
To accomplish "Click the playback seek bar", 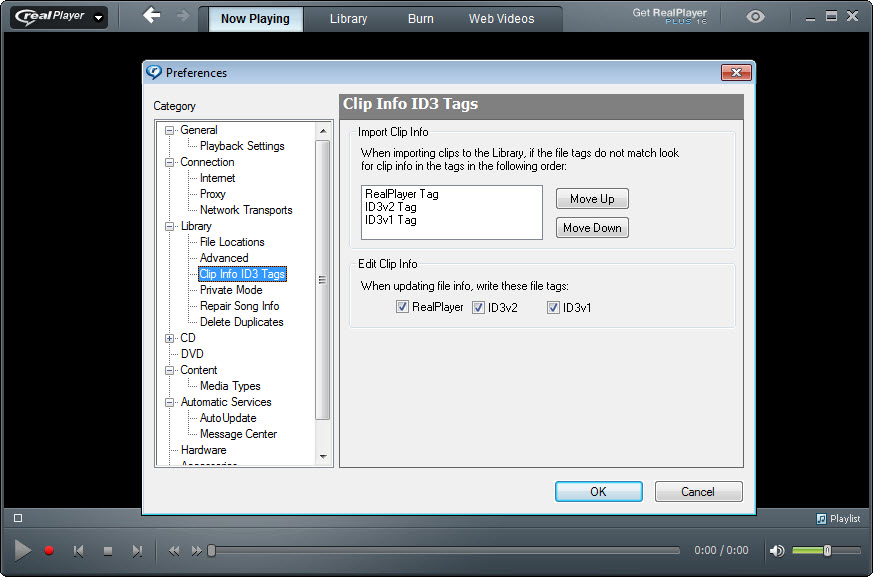I will 444,551.
